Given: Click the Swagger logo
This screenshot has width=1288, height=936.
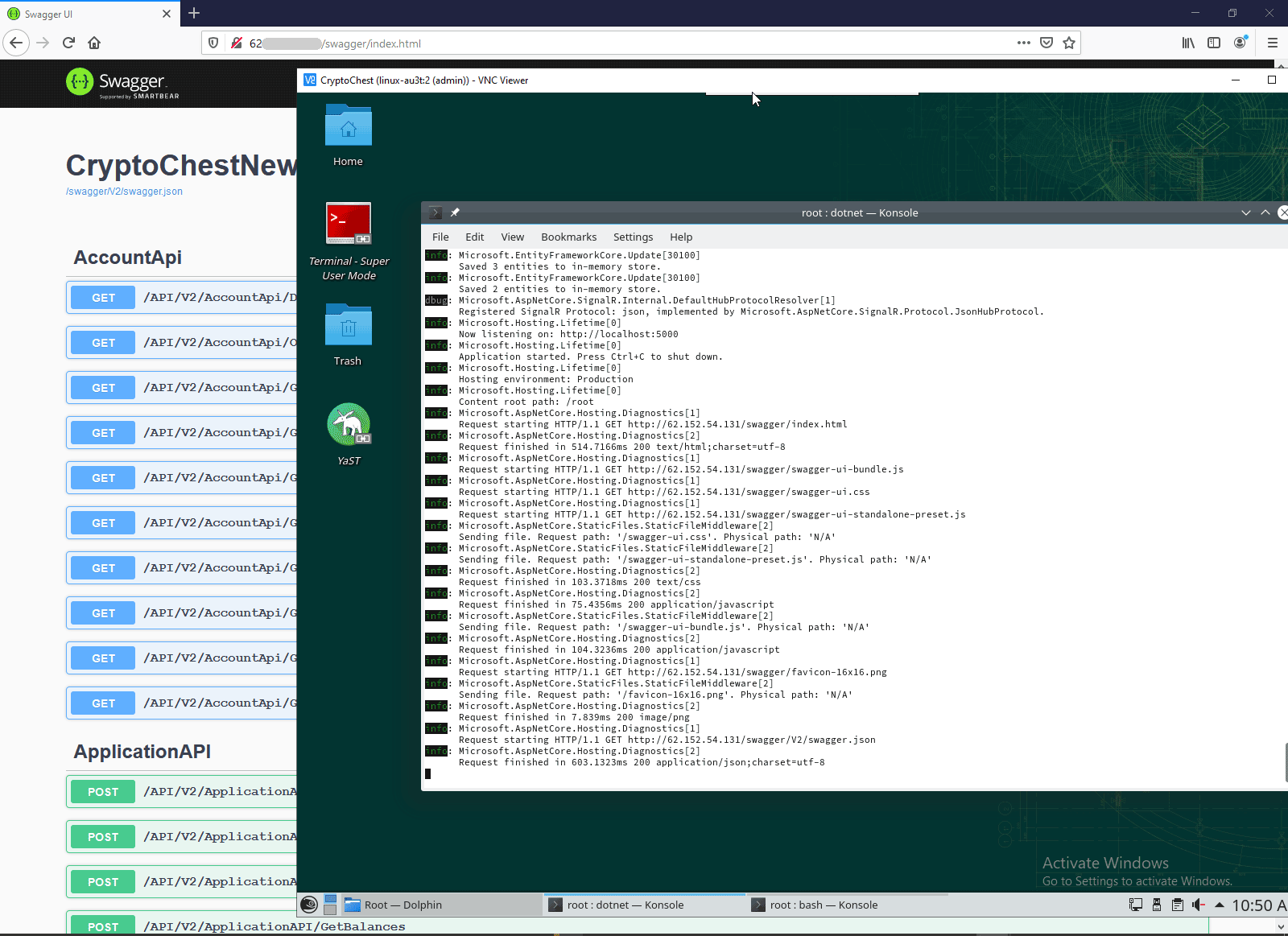Looking at the screenshot, I should point(122,83).
